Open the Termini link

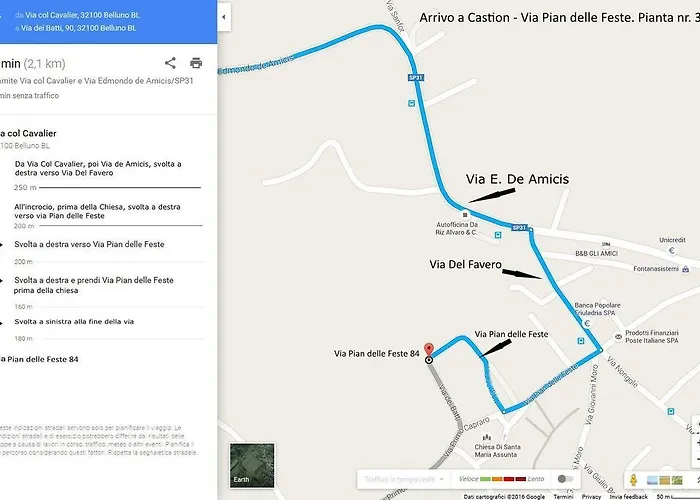[563, 496]
